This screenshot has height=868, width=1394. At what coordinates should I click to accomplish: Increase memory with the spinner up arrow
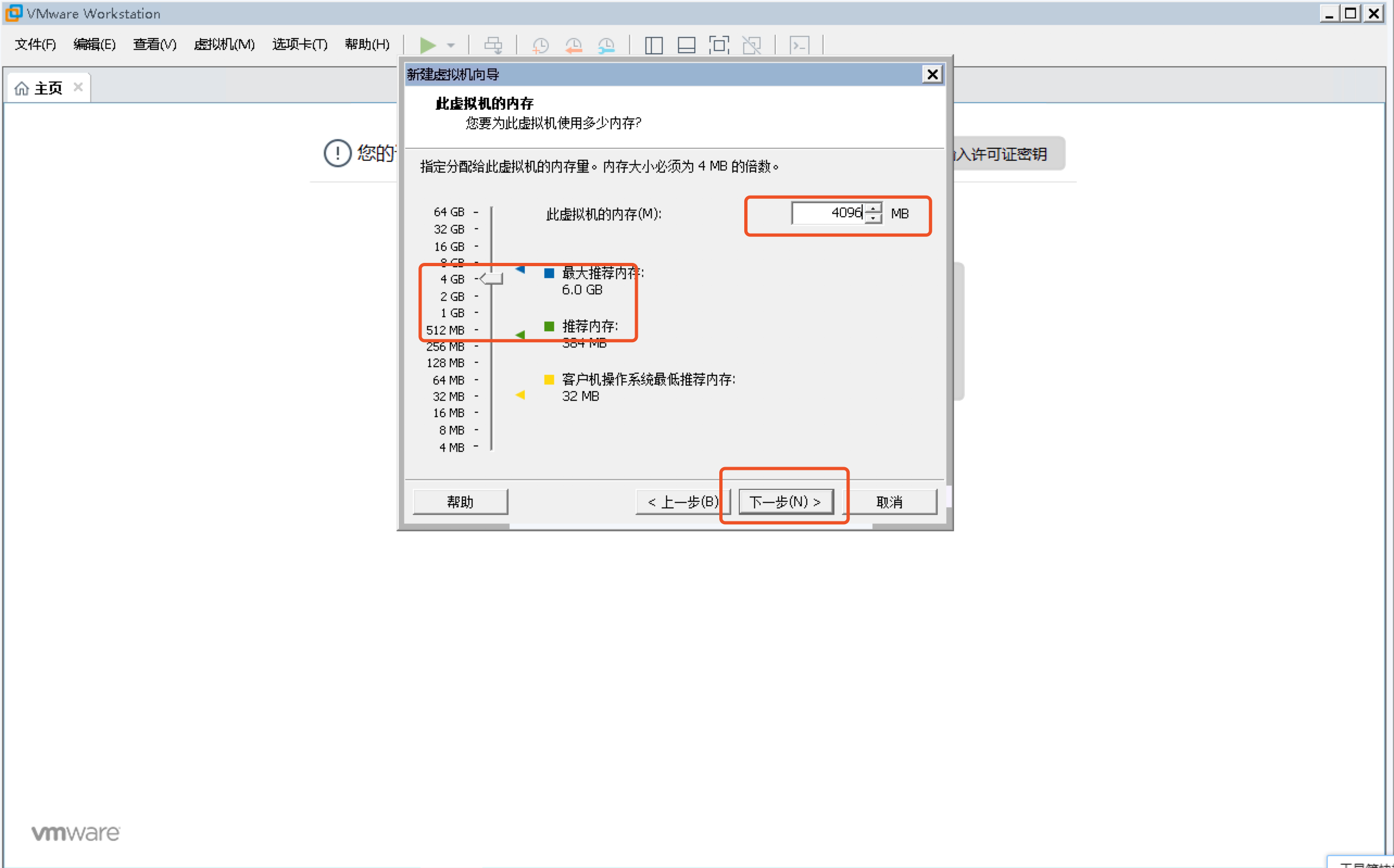pyautogui.click(x=873, y=208)
